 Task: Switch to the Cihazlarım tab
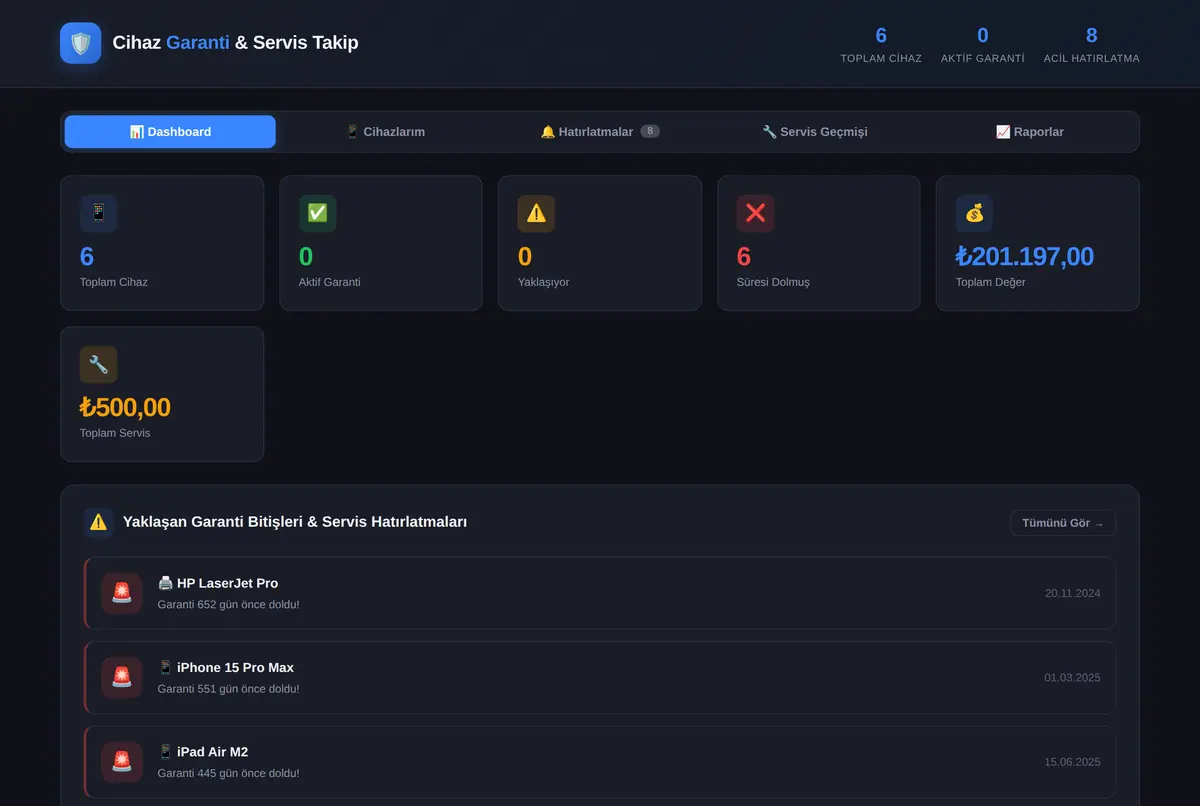pos(385,132)
